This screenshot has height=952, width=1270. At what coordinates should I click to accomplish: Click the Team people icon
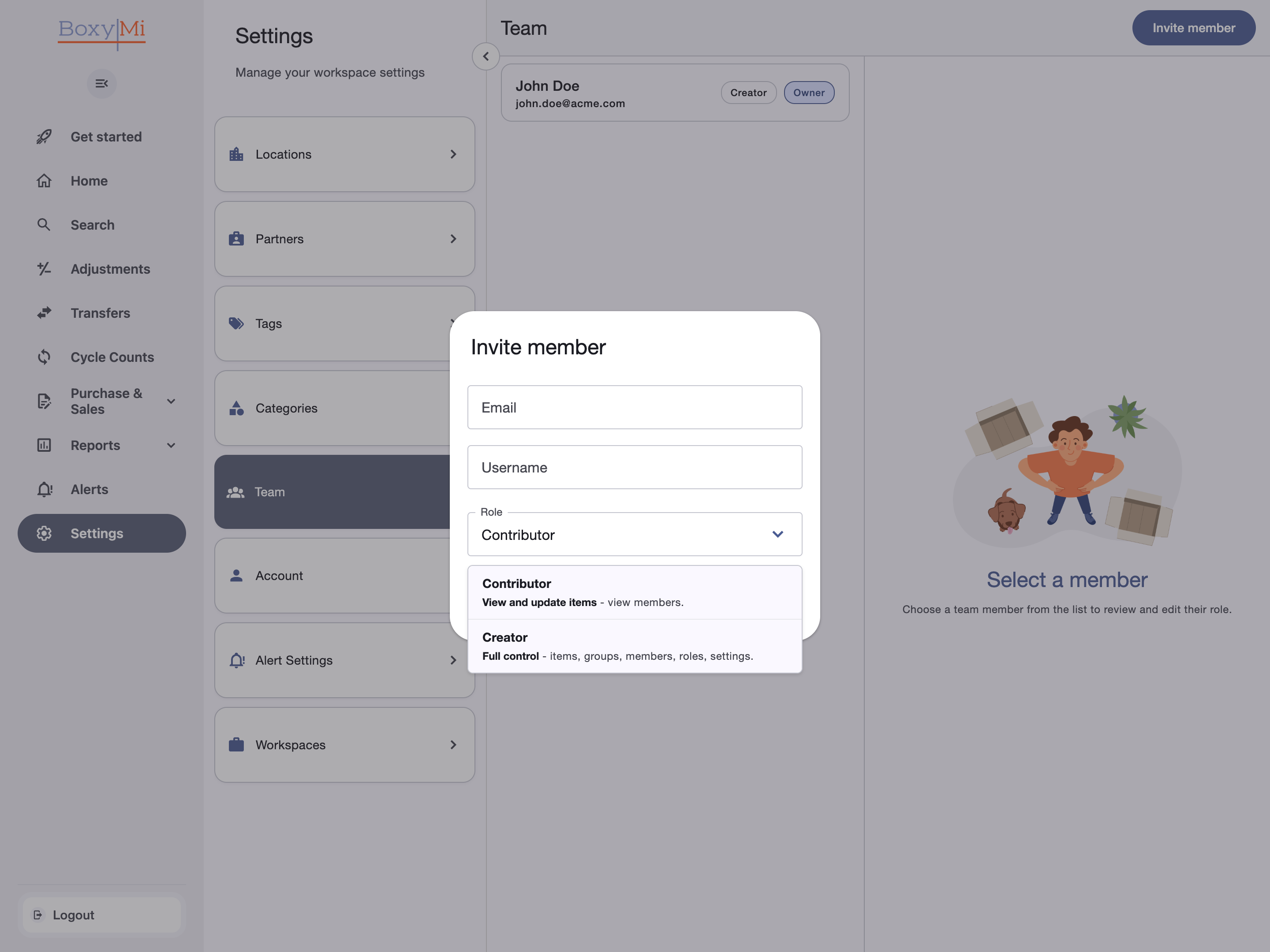(235, 492)
